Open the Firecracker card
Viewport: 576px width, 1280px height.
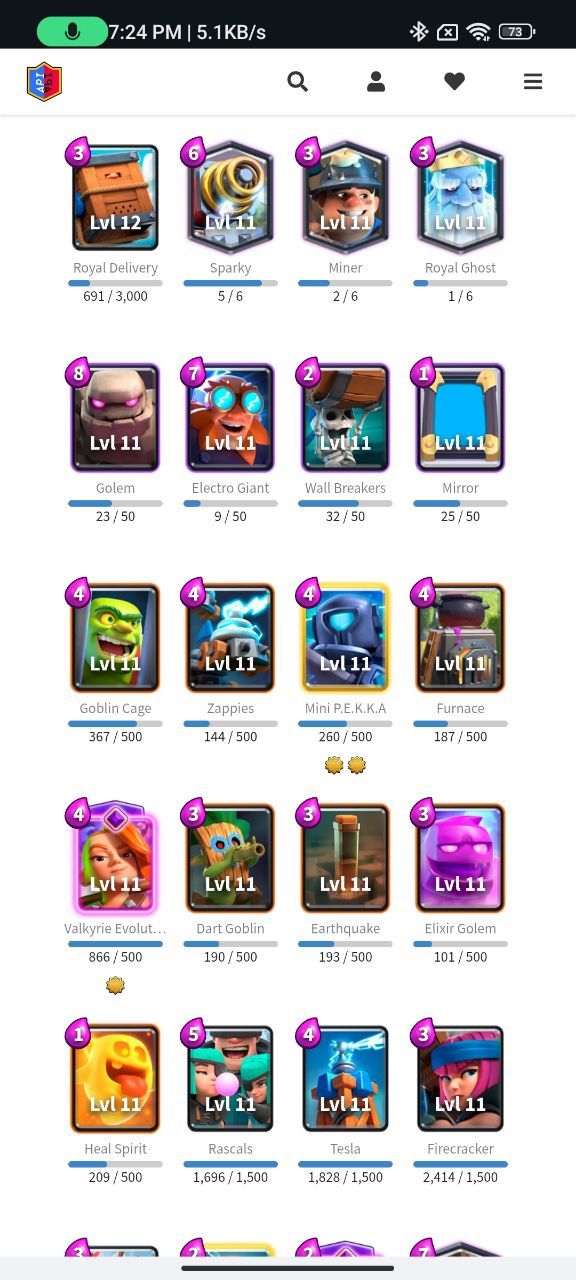coord(460,1078)
